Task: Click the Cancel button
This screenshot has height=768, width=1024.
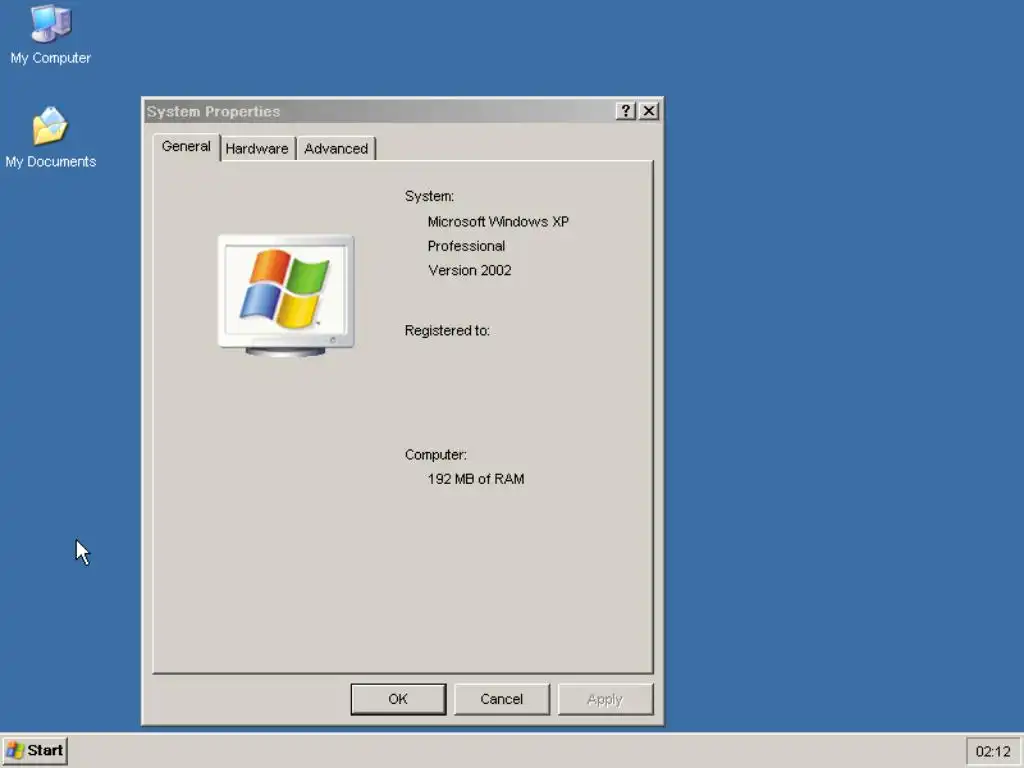Action: coord(502,699)
